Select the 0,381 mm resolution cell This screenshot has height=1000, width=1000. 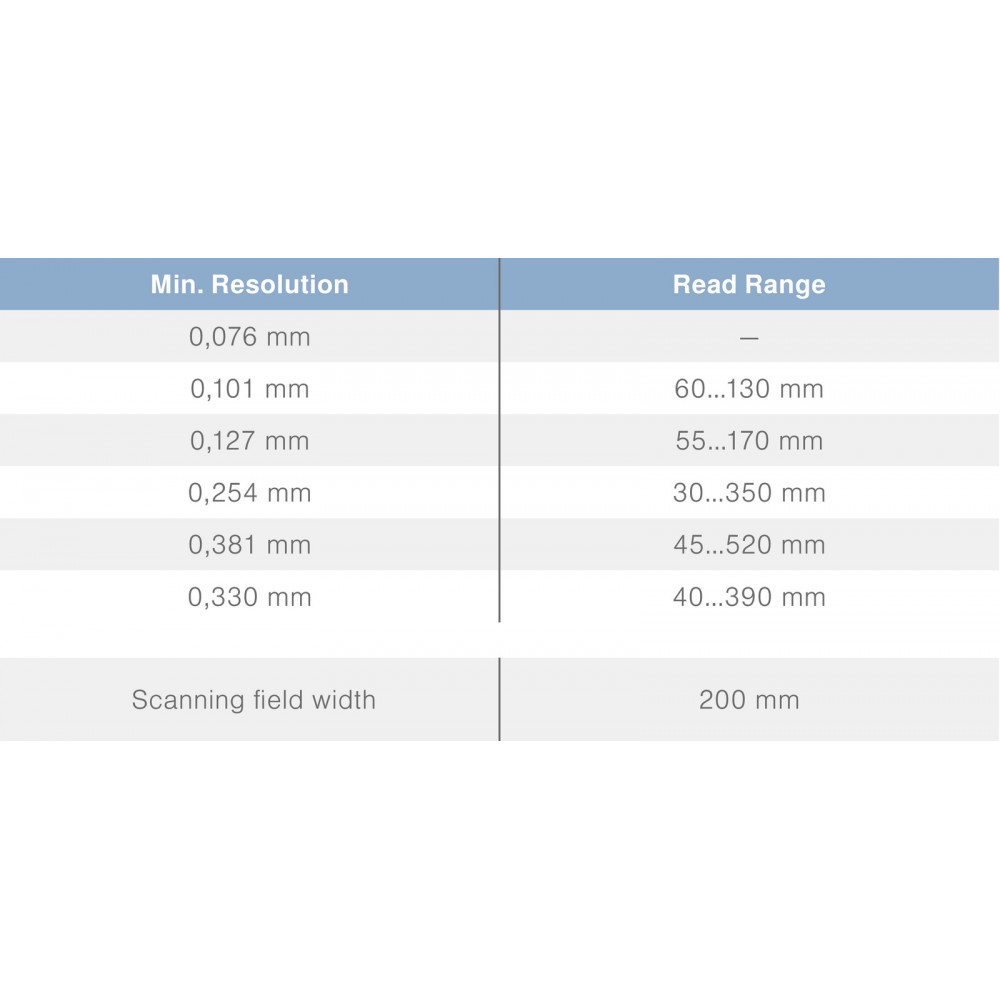point(249,545)
